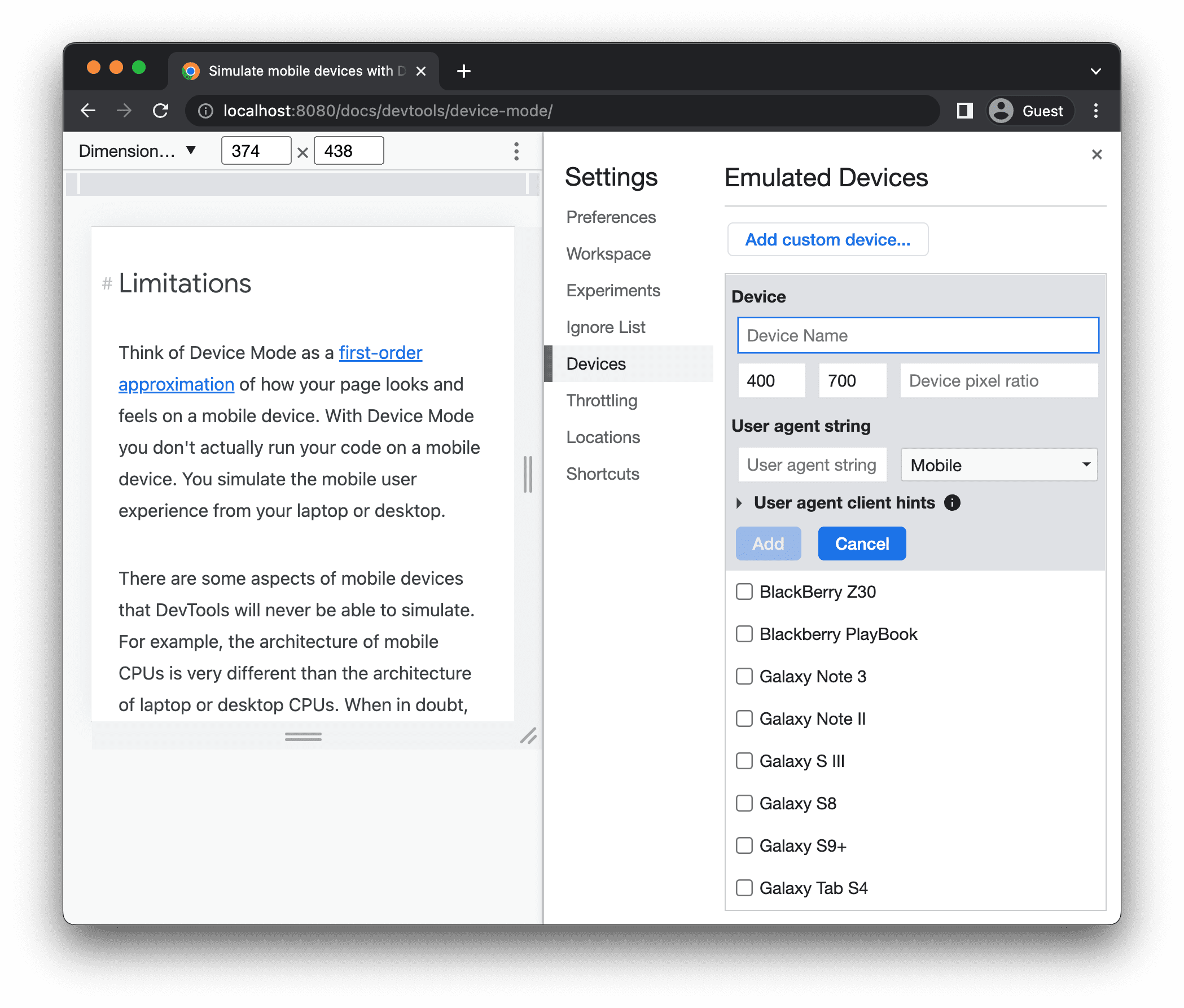1184x1008 pixels.
Task: Open the Mobile user agent string dropdown
Action: pos(997,464)
